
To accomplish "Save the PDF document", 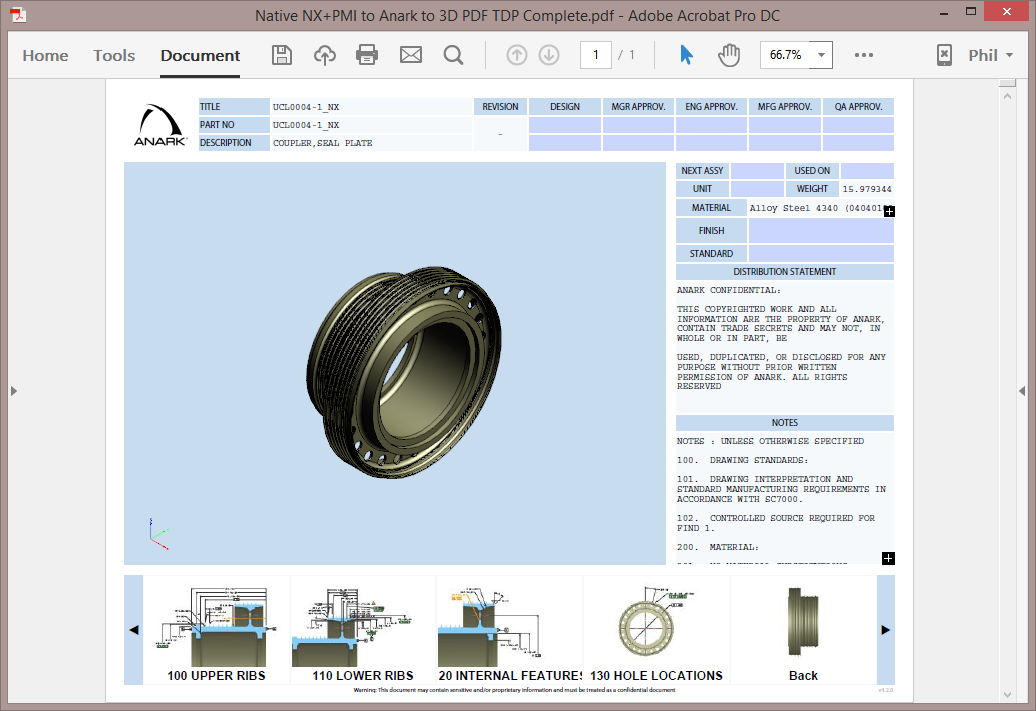I will click(x=281, y=55).
